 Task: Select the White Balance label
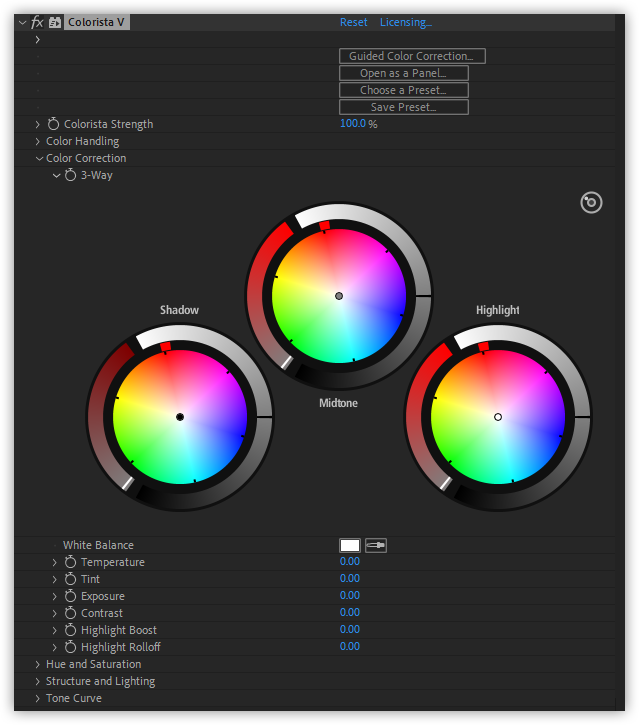98,546
